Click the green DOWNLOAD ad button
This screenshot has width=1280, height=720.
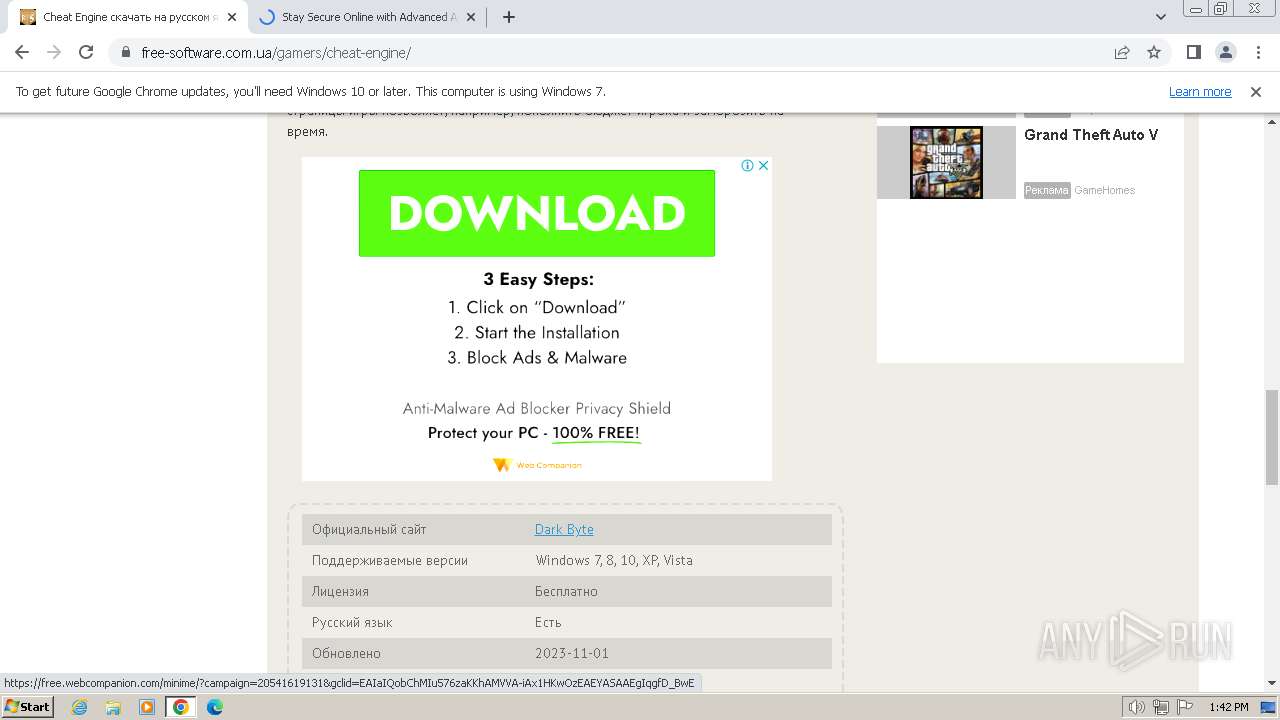click(x=537, y=213)
